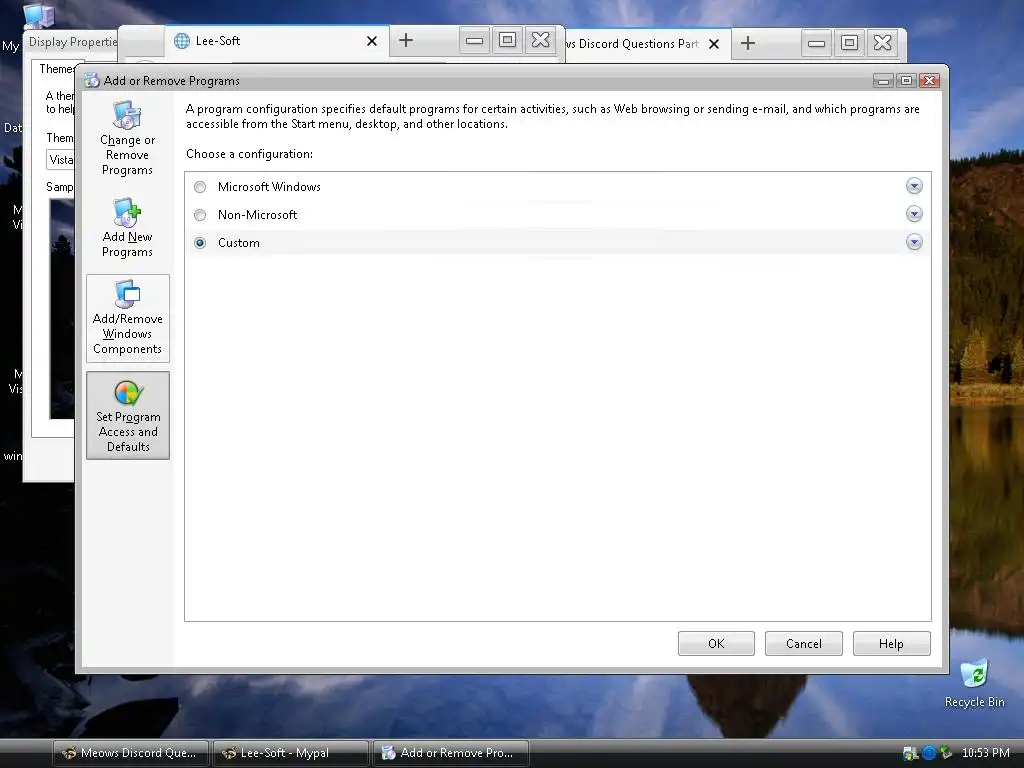Open Change or Remove Programs section
Image resolution: width=1024 pixels, height=768 pixels.
coord(127,138)
